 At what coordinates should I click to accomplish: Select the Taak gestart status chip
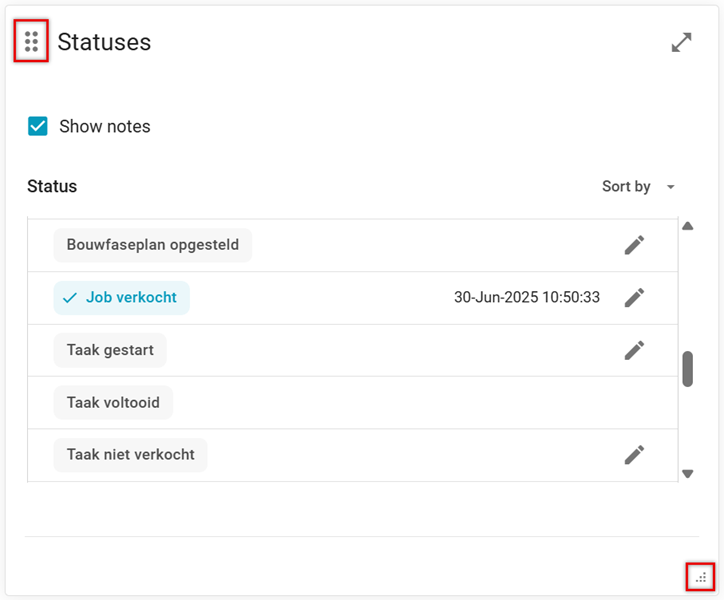pyautogui.click(x=110, y=350)
